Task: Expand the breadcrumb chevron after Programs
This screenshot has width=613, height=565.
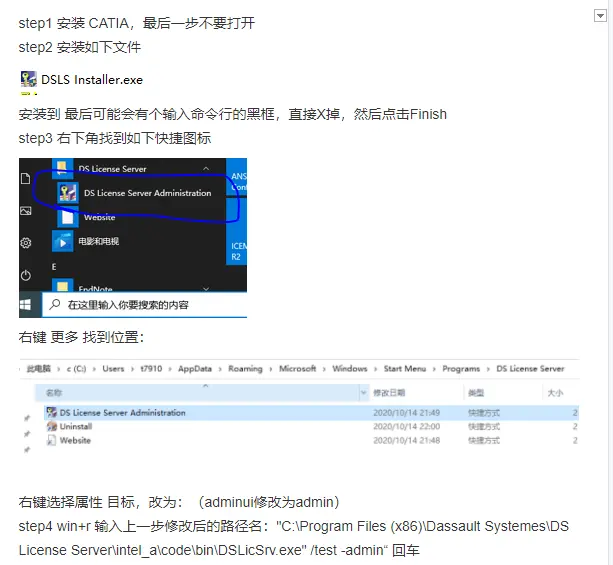Action: point(488,369)
